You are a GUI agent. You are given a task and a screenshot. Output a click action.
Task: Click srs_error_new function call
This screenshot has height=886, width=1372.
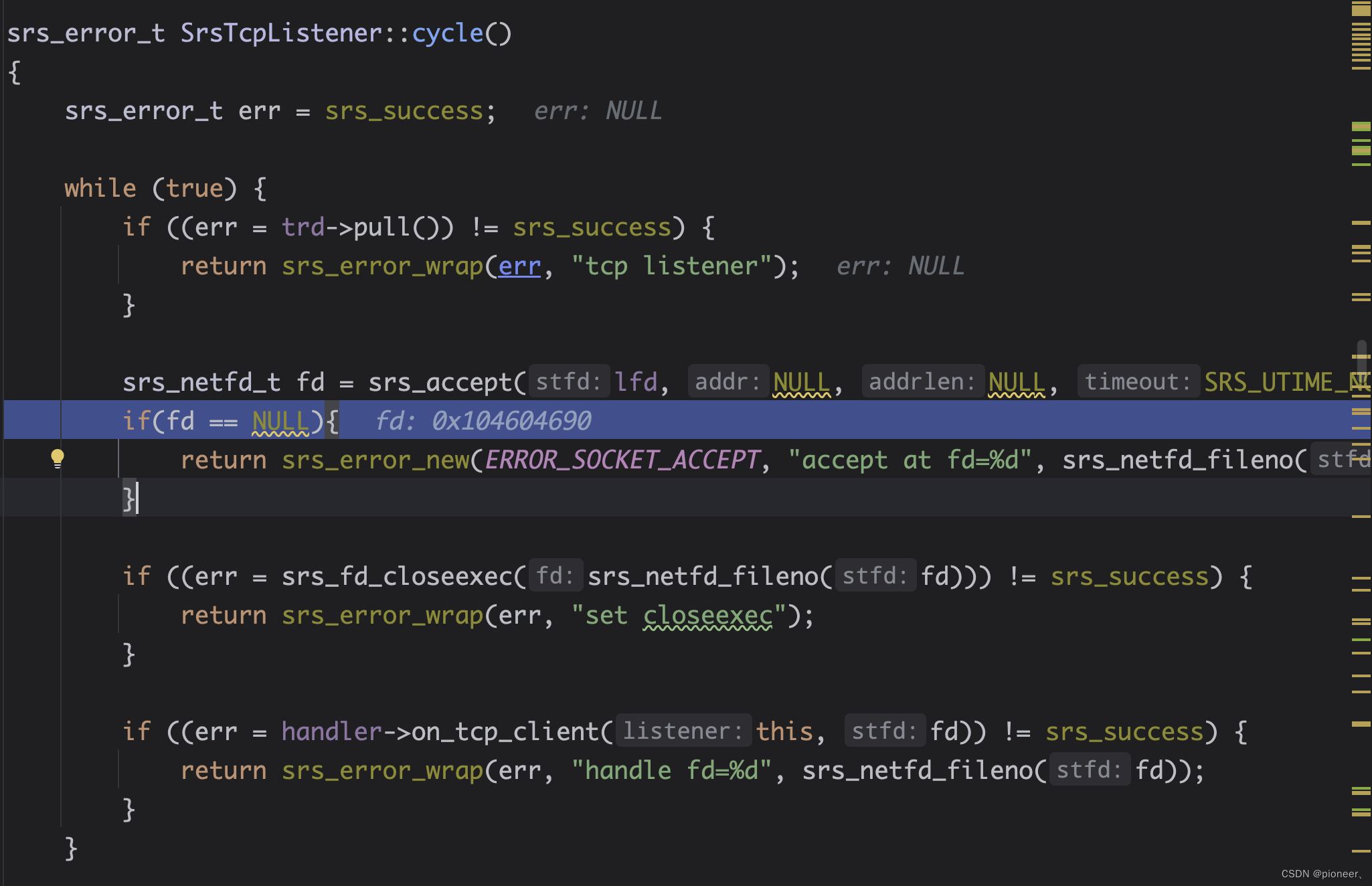[x=375, y=460]
